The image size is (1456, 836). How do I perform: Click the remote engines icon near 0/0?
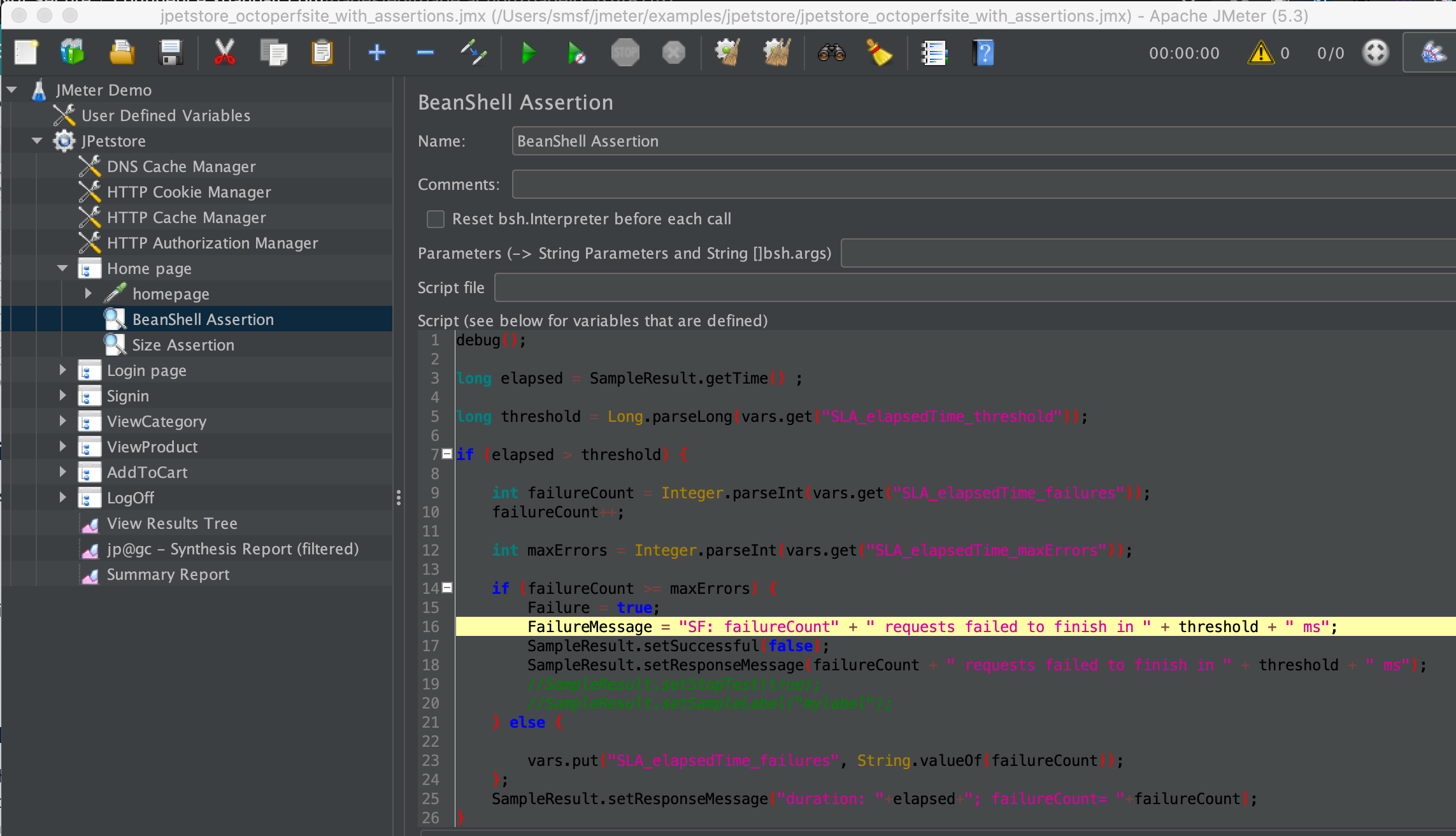coord(1376,52)
